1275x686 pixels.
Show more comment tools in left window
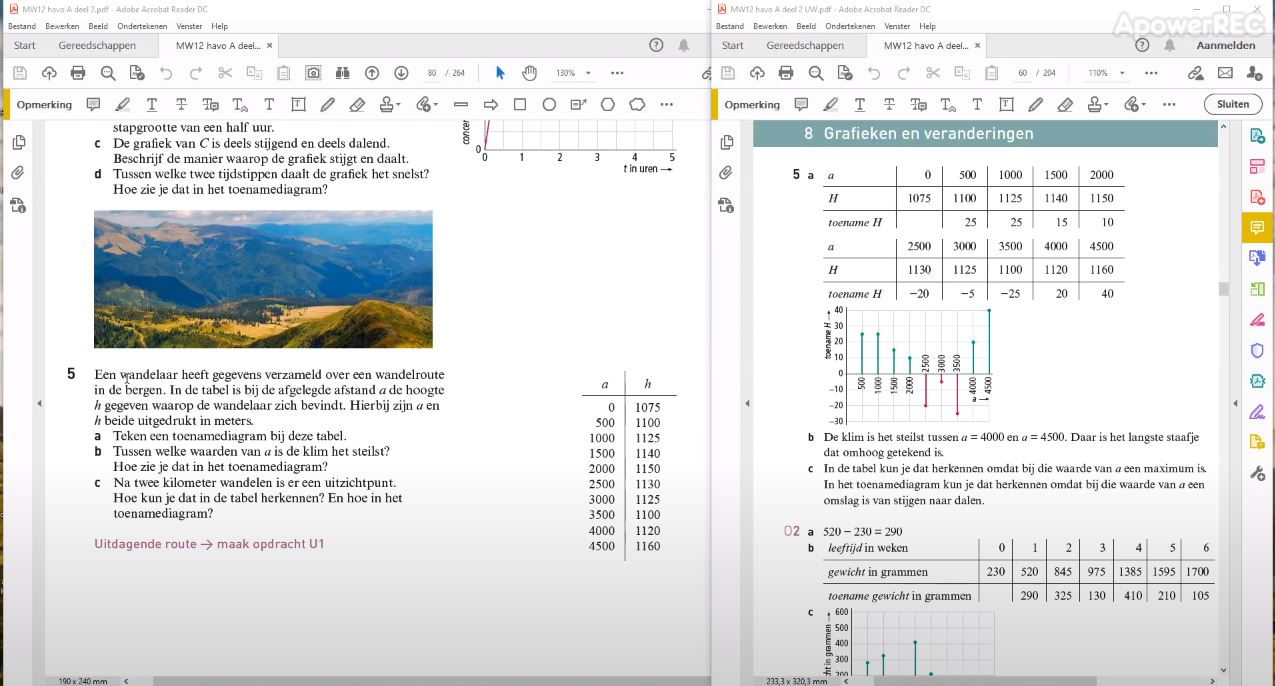[666, 104]
